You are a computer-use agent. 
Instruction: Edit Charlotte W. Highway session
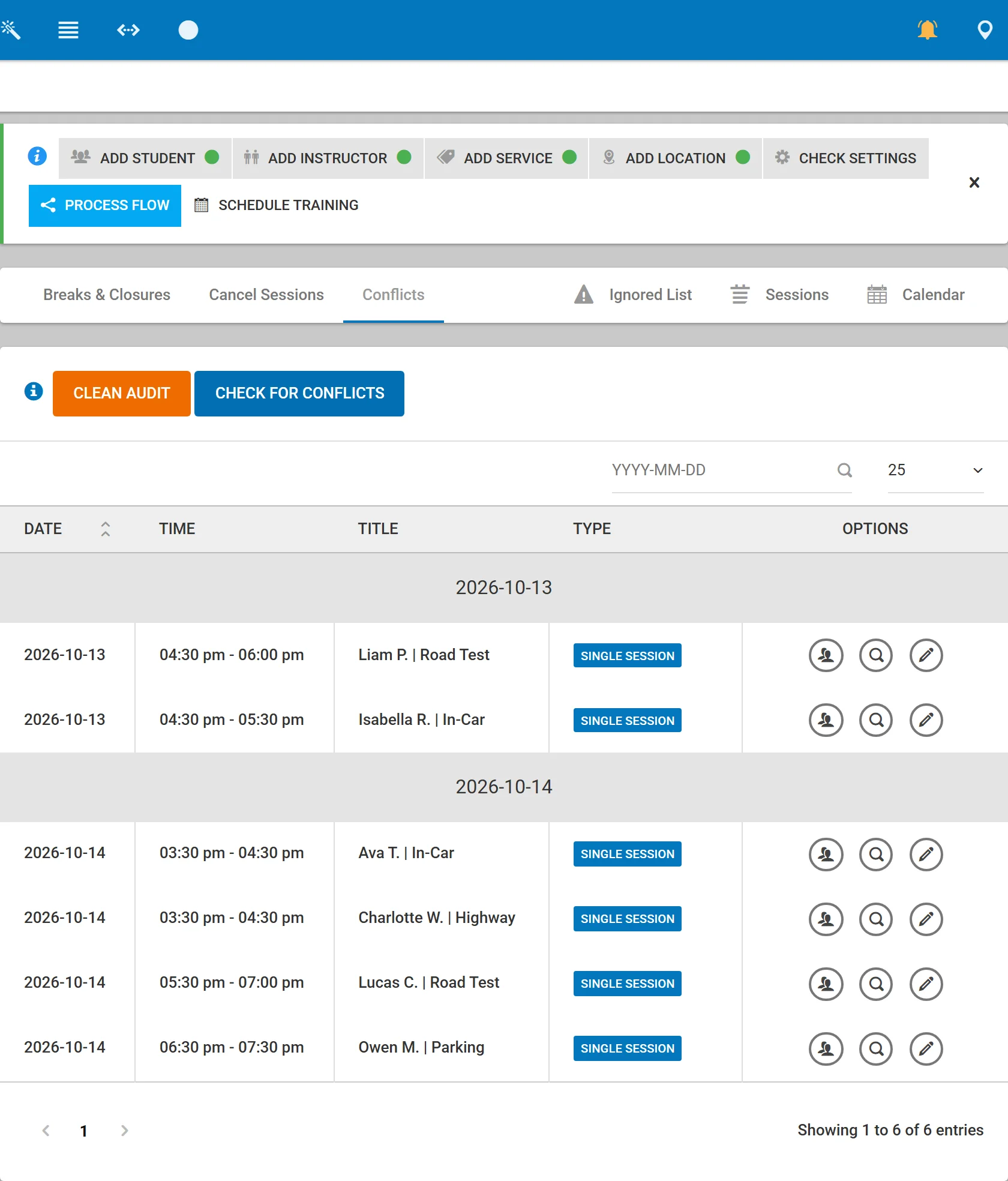[926, 919]
